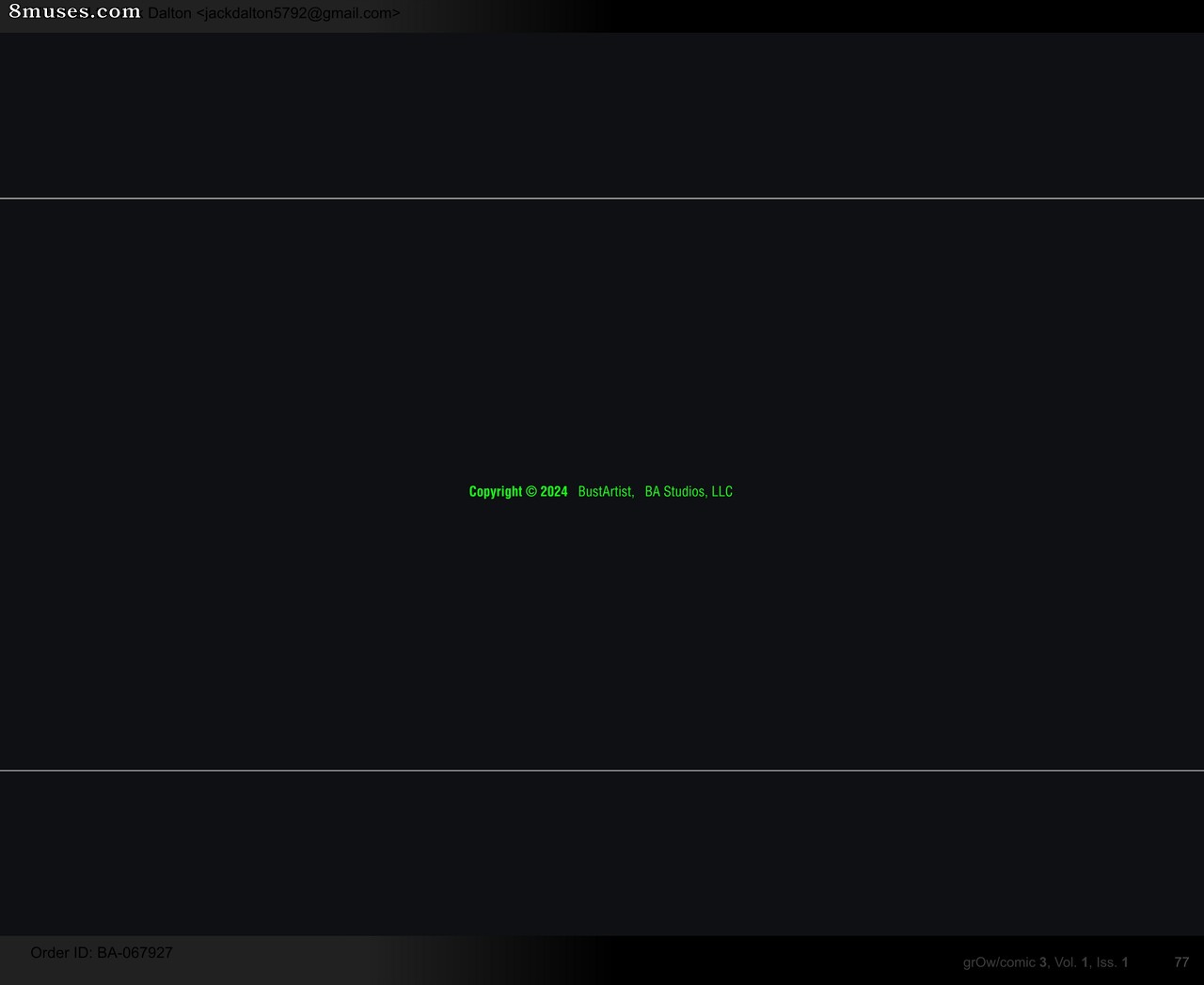Screen dimensions: 1204x985
Task: Click the Iss. 1 issue label
Action: pyautogui.click(x=1112, y=962)
